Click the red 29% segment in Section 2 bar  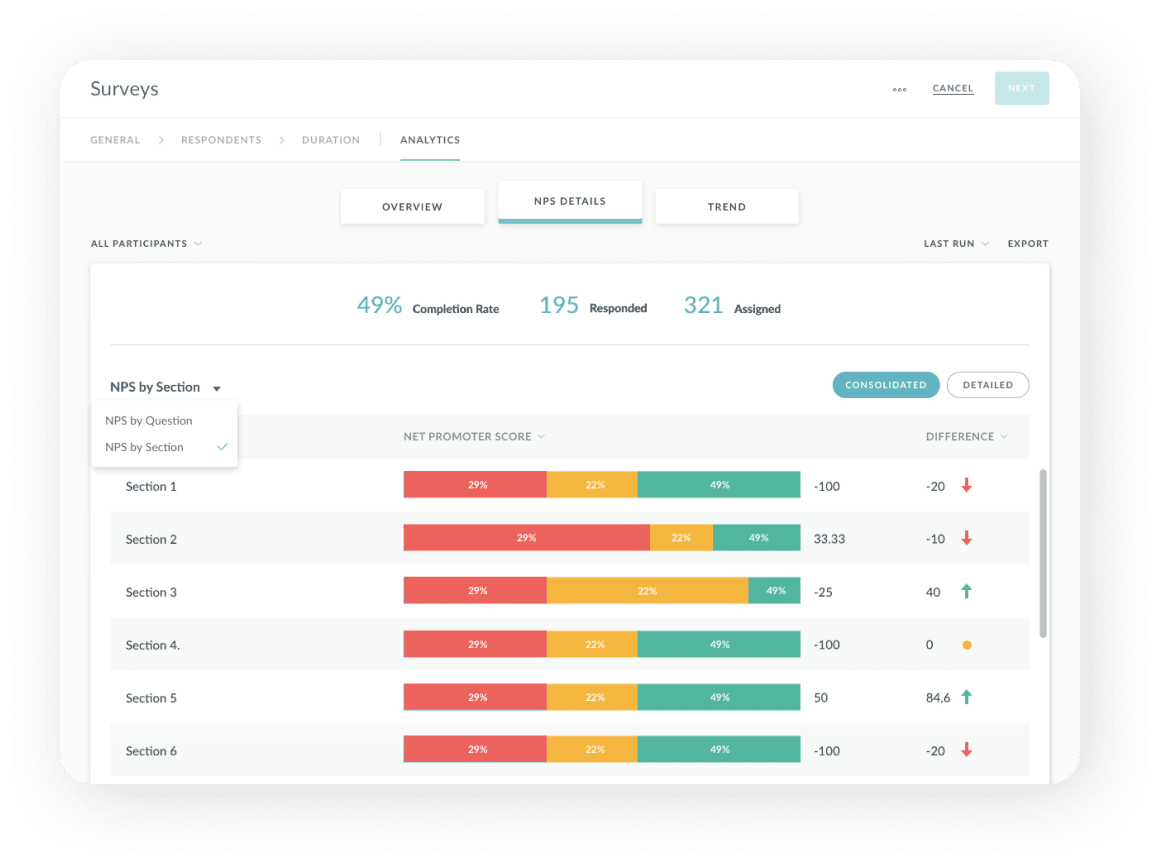coord(526,538)
